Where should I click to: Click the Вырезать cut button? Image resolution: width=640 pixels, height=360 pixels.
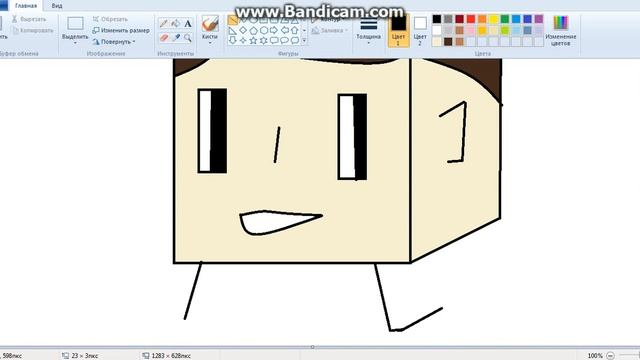(x=29, y=19)
